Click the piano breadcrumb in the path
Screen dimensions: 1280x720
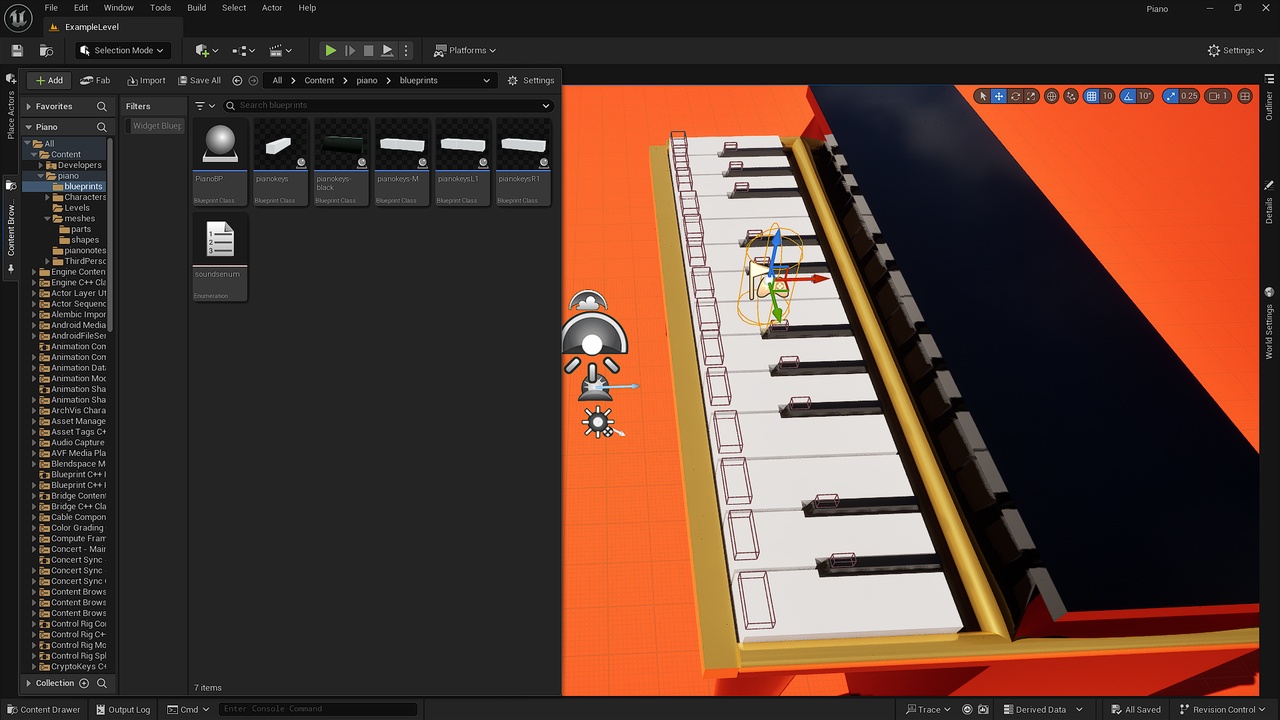[x=367, y=80]
